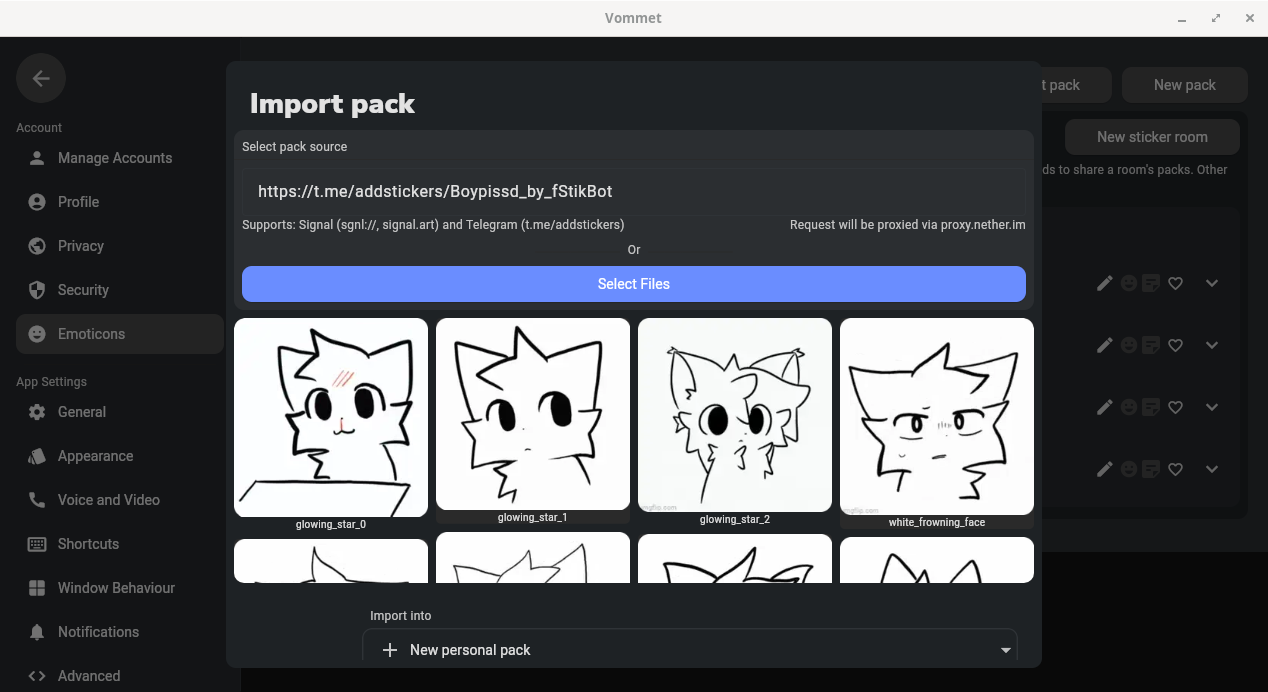Favorite the third pack with heart icon

[x=1176, y=407]
